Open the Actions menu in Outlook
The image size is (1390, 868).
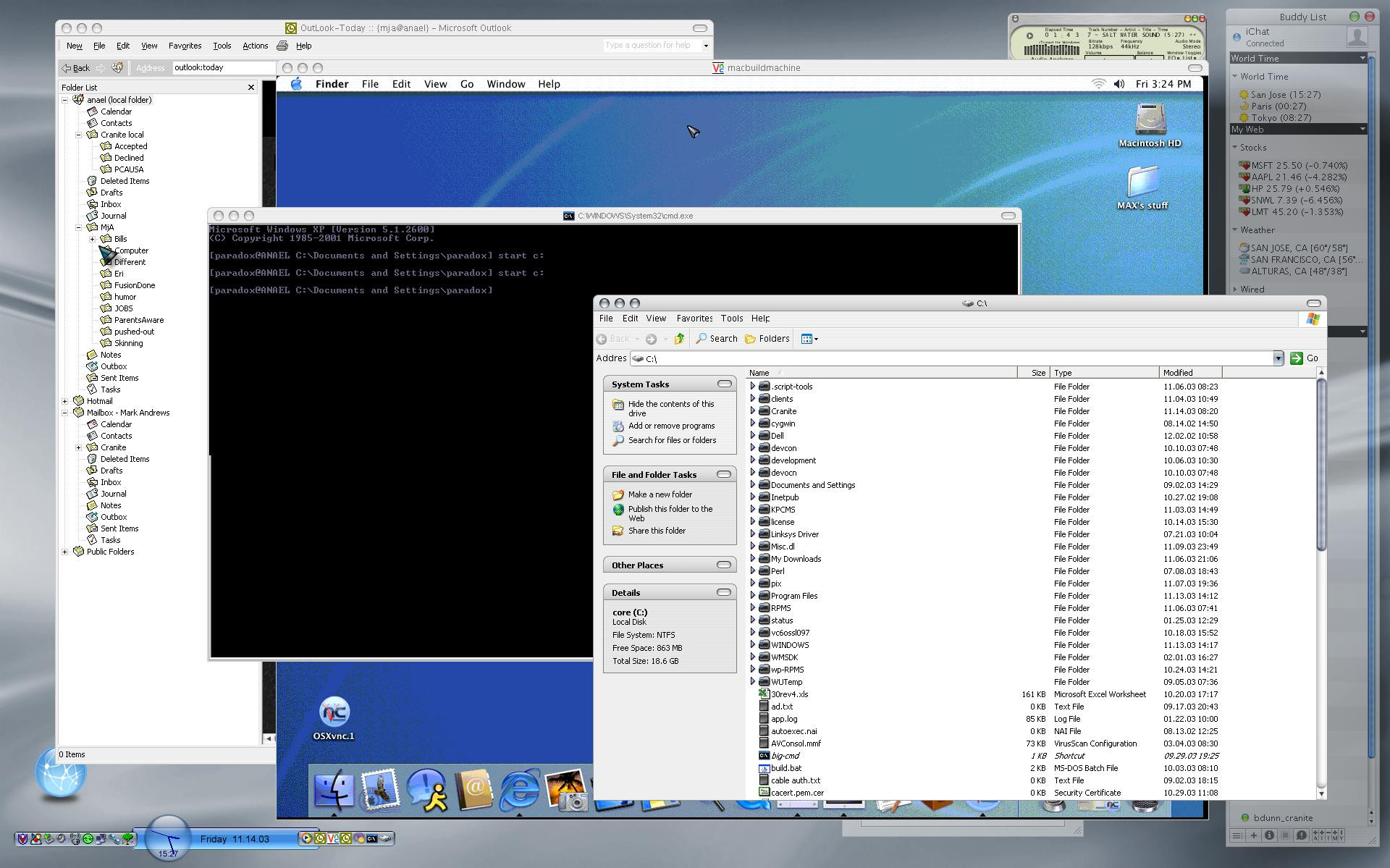point(255,46)
